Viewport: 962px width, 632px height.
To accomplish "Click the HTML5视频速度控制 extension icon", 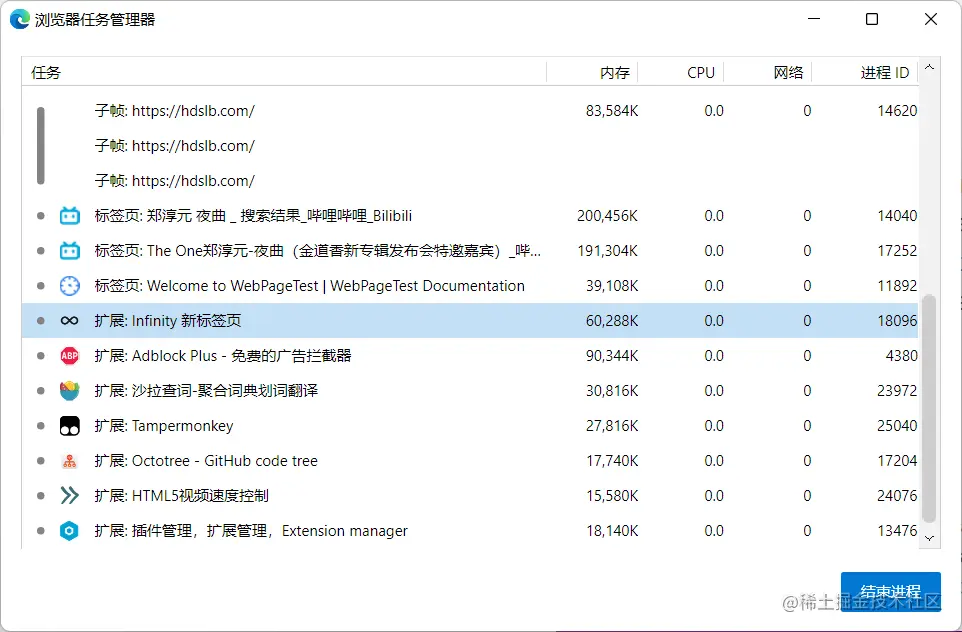I will [x=69, y=496].
